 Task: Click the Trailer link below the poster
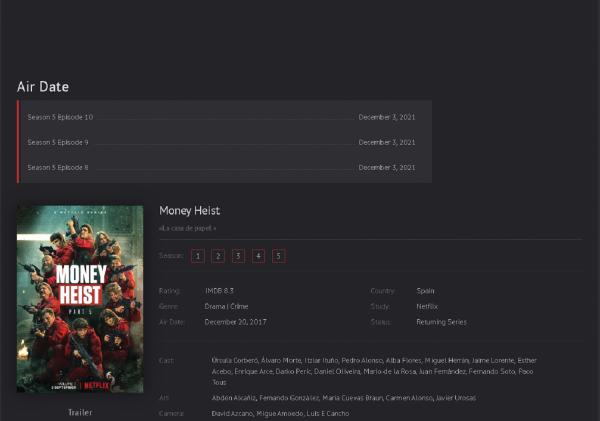pyautogui.click(x=80, y=412)
